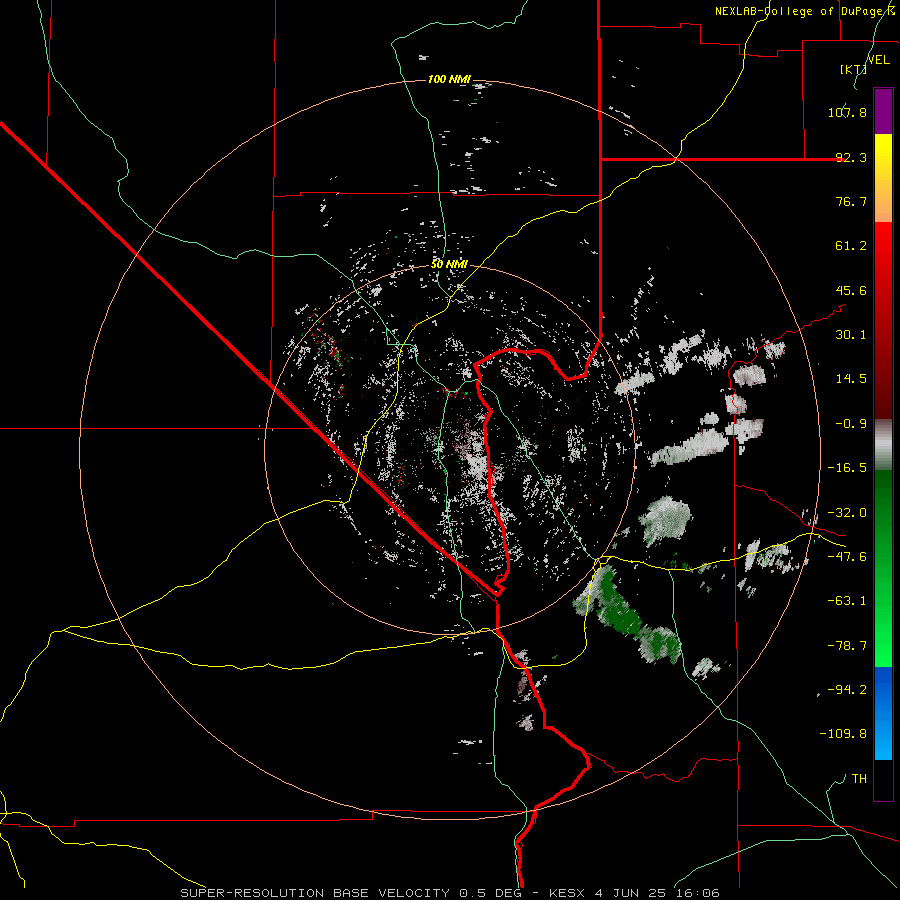Viewport: 900px width, 900px height.
Task: Click the TH legend label
Action: click(x=859, y=779)
